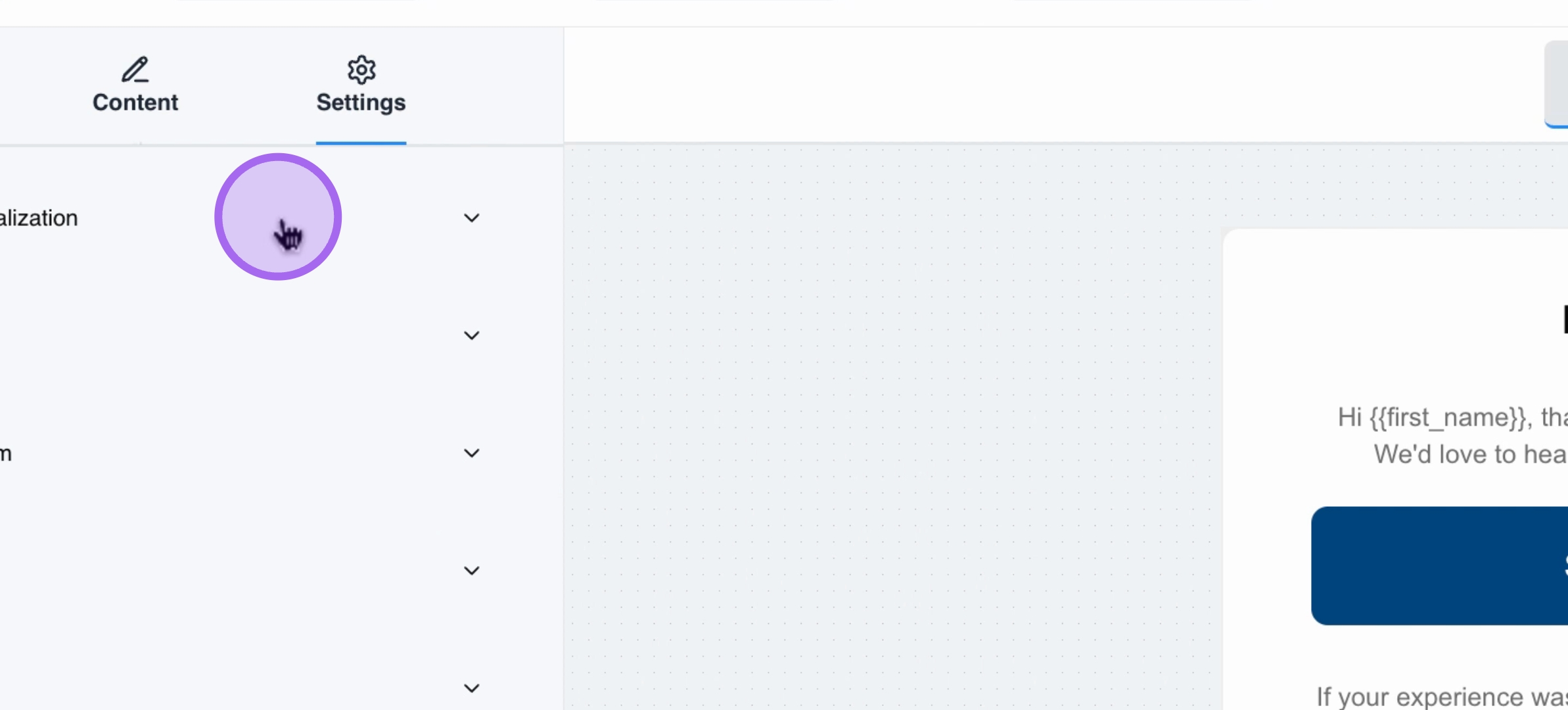Click the "alization" section label text
Image resolution: width=1568 pixels, height=710 pixels.
coord(39,218)
